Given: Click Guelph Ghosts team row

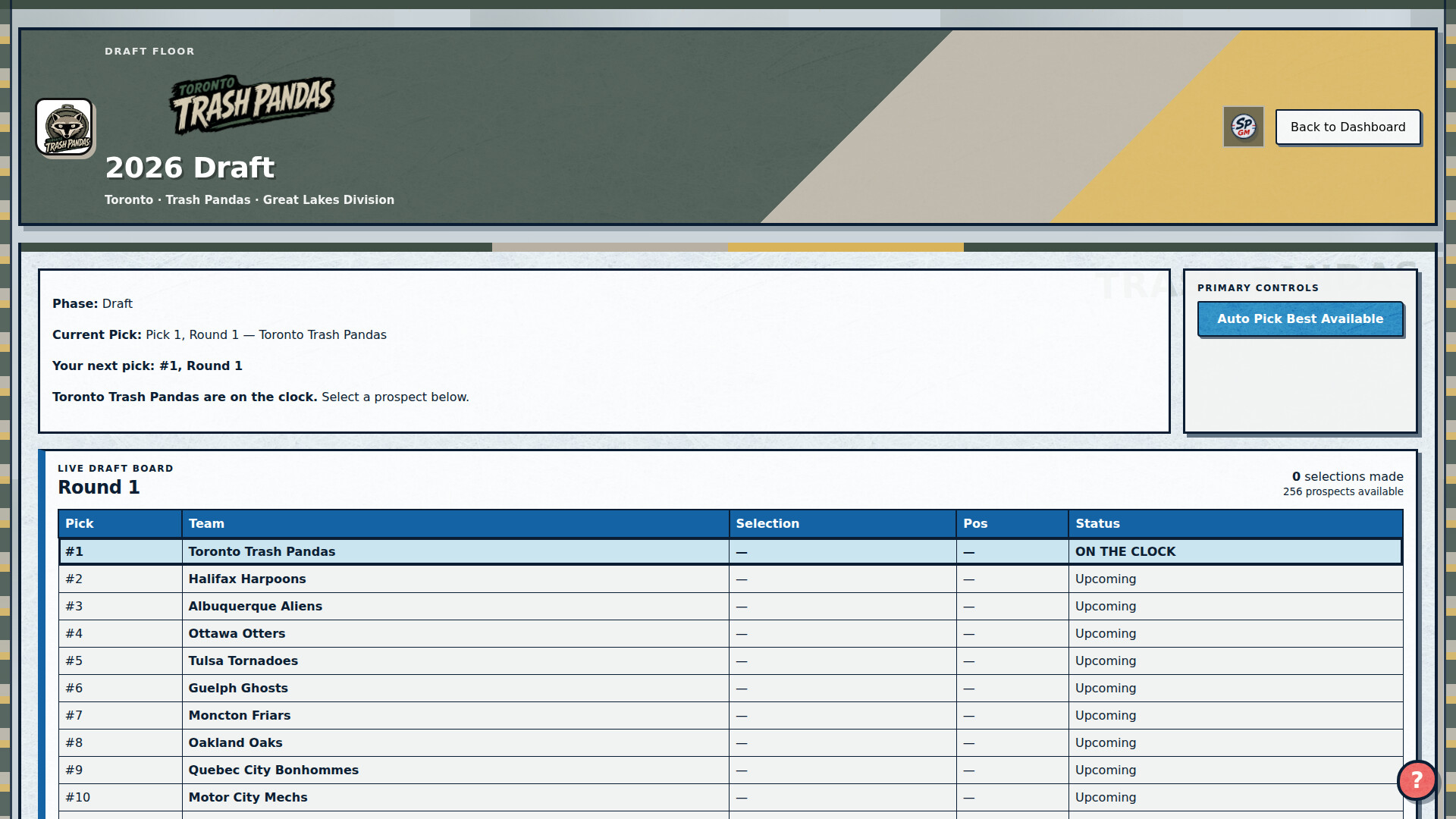Looking at the screenshot, I should 730,688.
